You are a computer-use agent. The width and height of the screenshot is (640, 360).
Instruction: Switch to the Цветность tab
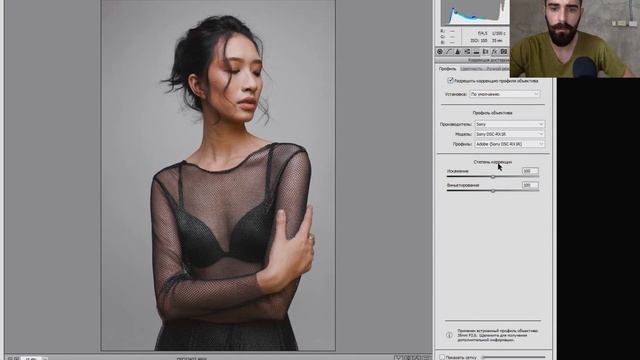471,69
